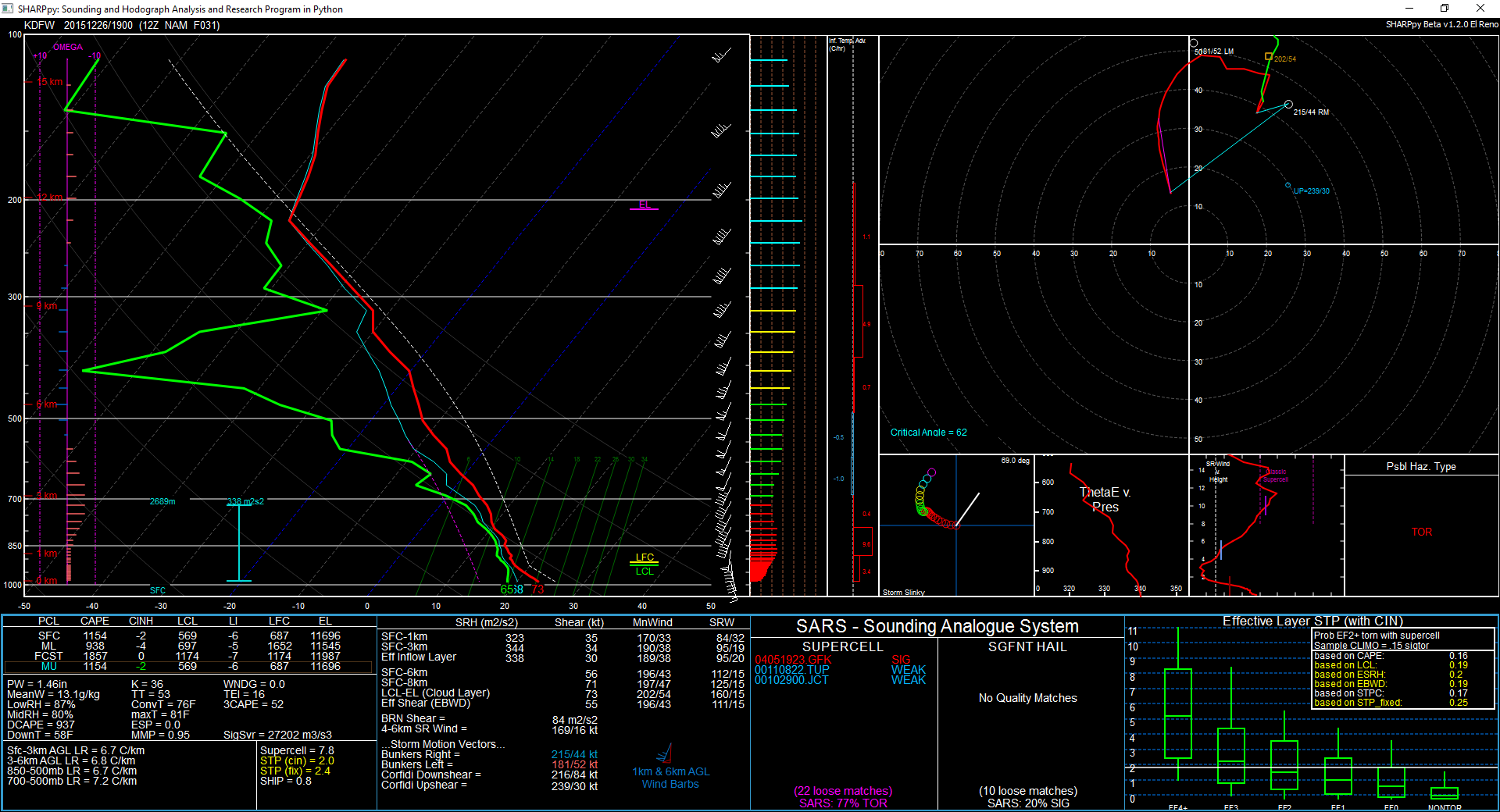Viewport: 1500px width, 812px height.
Task: Click the LCL level marker on Skew-T
Action: (x=645, y=572)
